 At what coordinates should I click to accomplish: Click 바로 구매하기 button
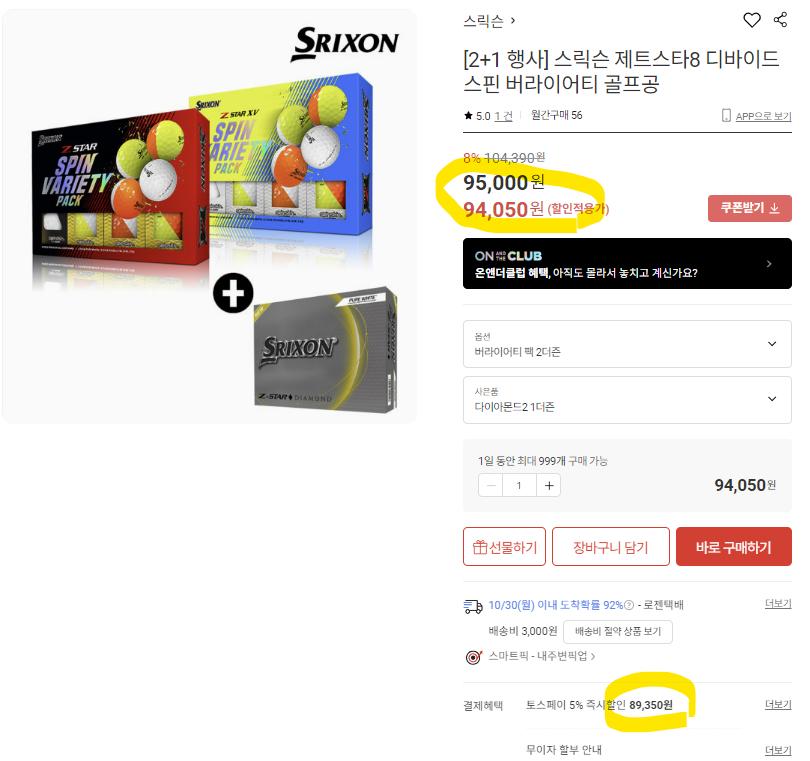click(x=734, y=547)
